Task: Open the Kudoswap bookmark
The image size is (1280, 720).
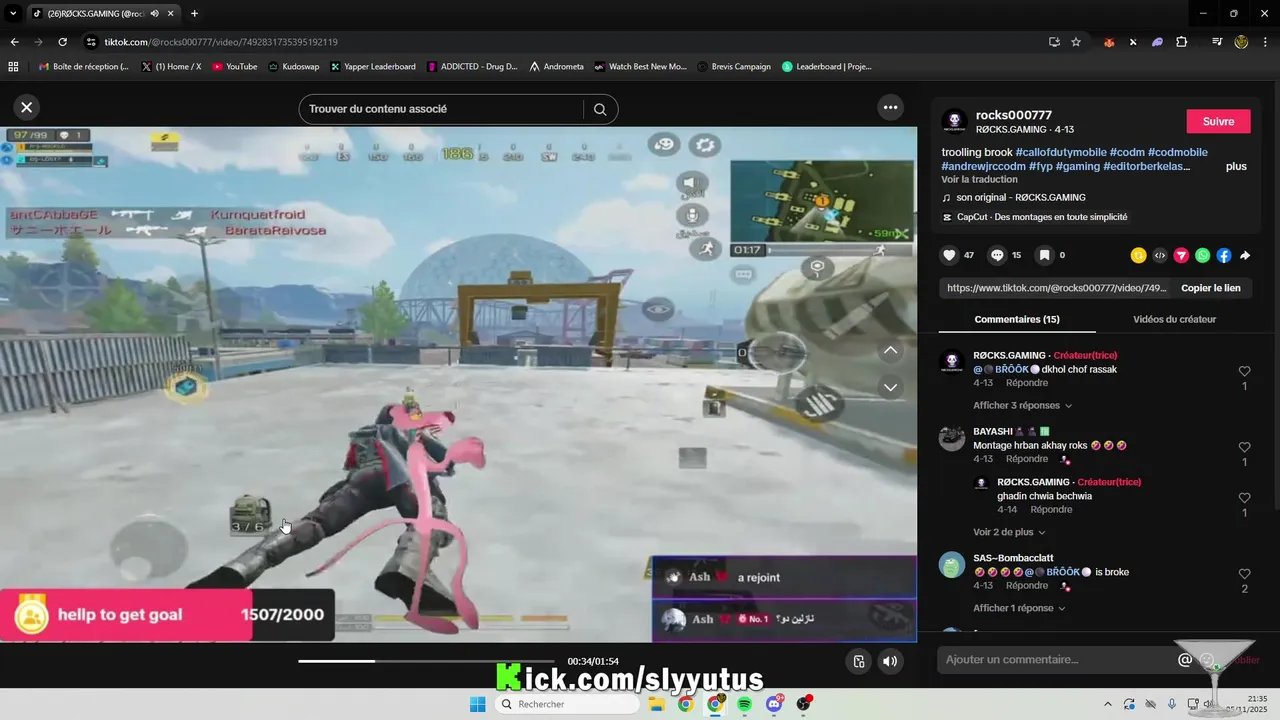Action: point(294,67)
